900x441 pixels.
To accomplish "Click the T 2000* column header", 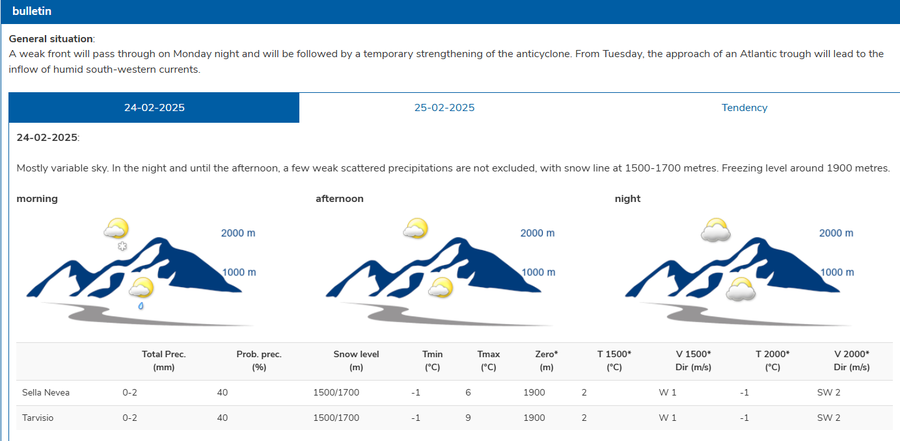I will coord(772,361).
